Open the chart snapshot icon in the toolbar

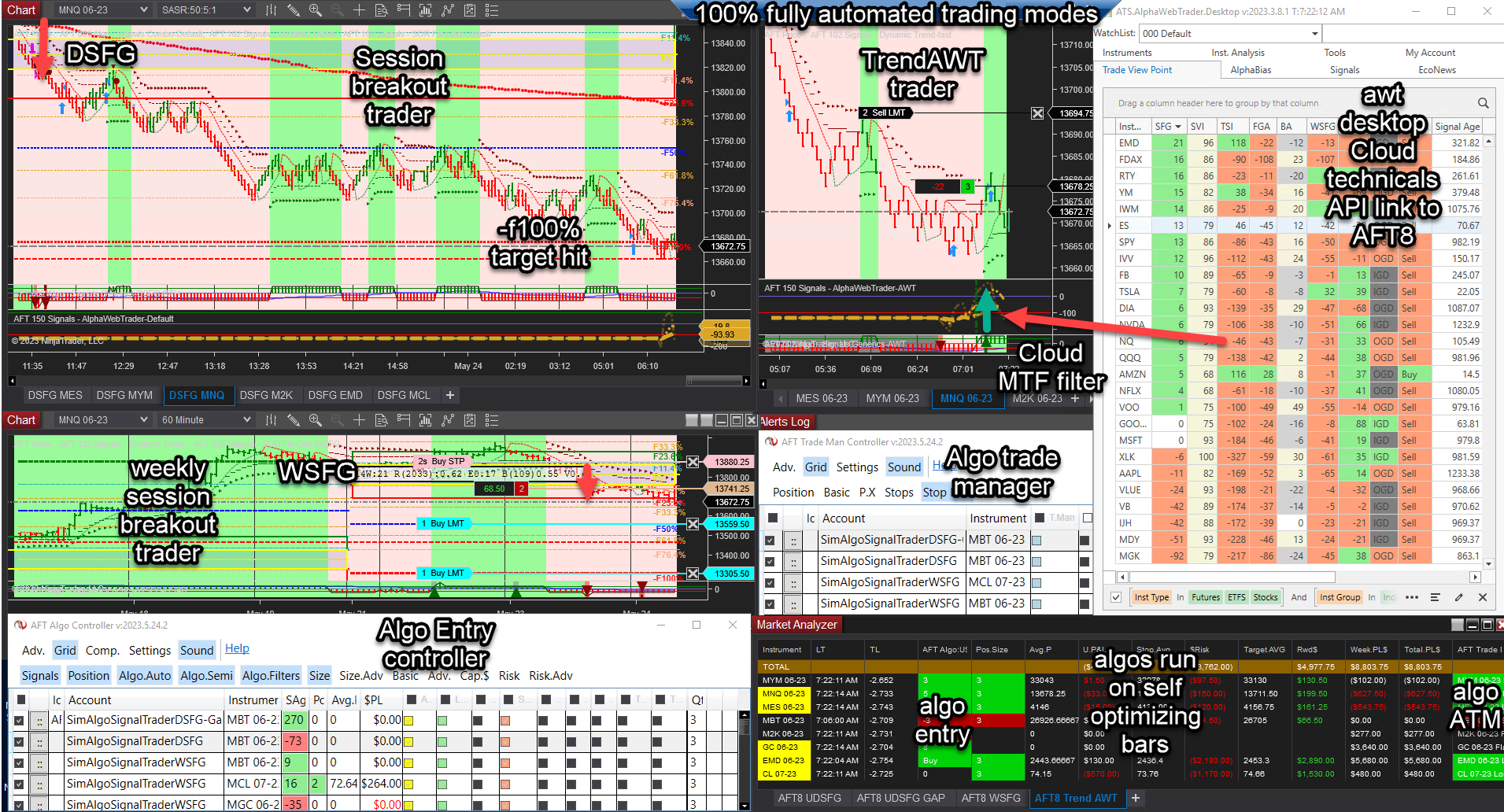[470, 9]
